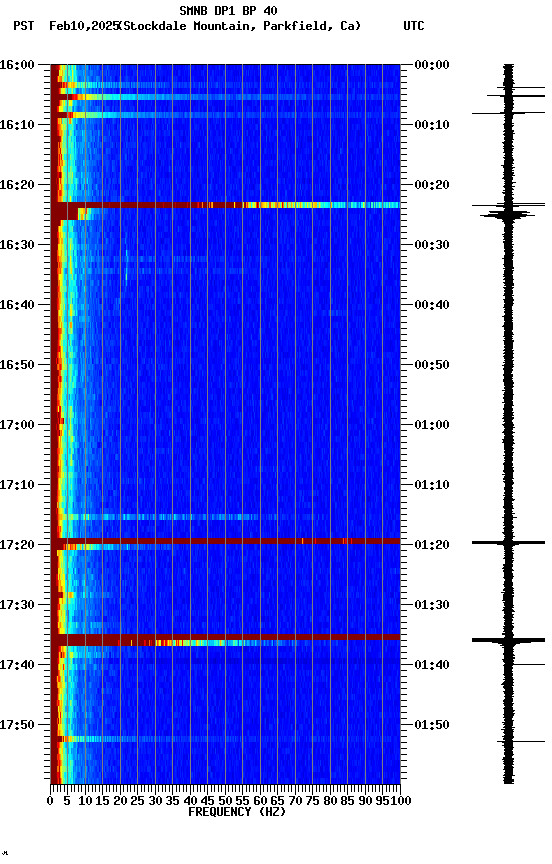Click the '01:30' UTC time label
This screenshot has width=552, height=864.
point(432,605)
